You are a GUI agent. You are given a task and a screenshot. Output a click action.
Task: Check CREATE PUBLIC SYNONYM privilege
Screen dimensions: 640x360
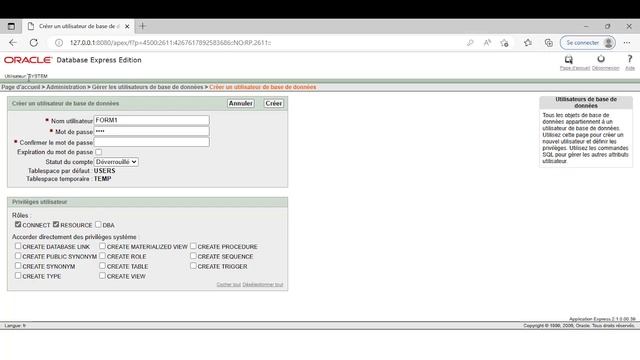pos(18,256)
